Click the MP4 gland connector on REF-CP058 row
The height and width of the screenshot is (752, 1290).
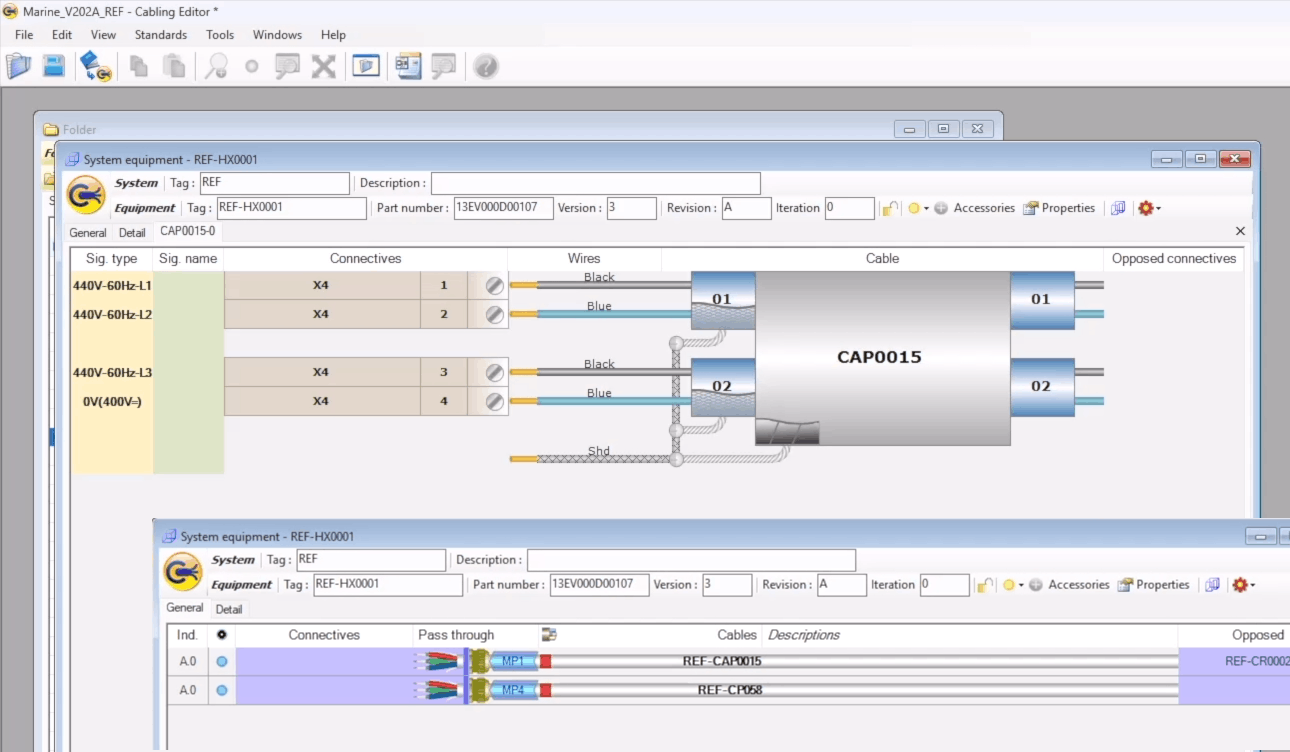pyautogui.click(x=512, y=690)
